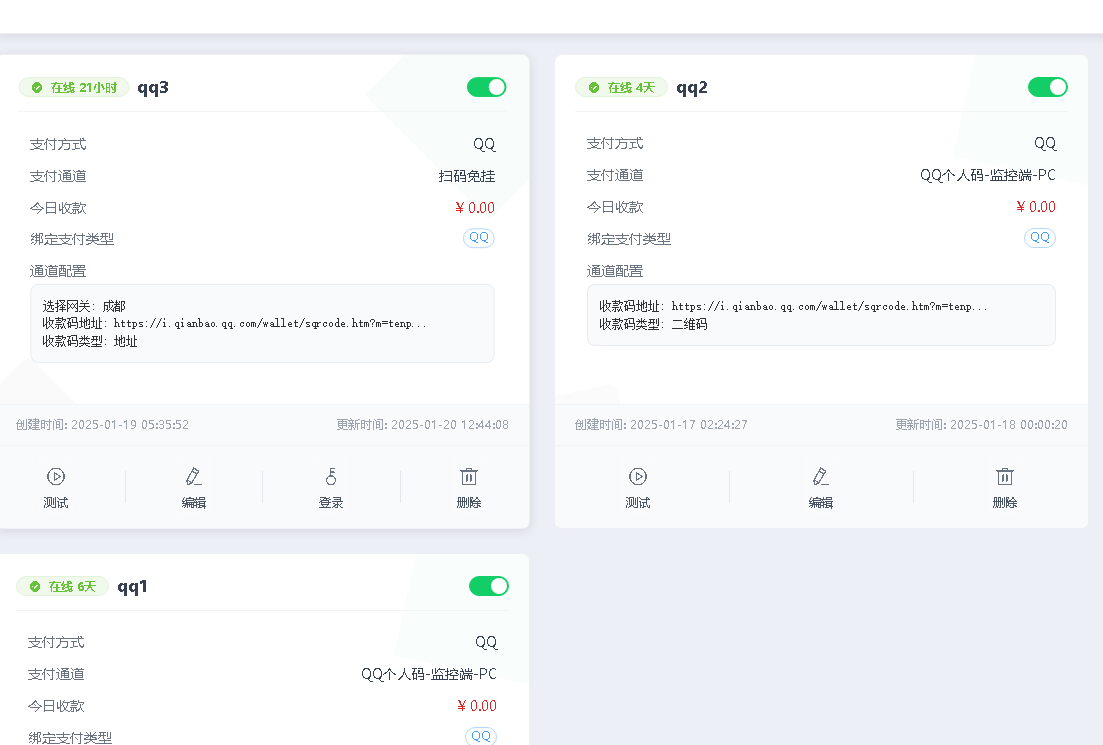Image resolution: width=1103 pixels, height=745 pixels.
Task: Click 创建时间: 2025-01-19 05:35:52
Action: (102, 425)
